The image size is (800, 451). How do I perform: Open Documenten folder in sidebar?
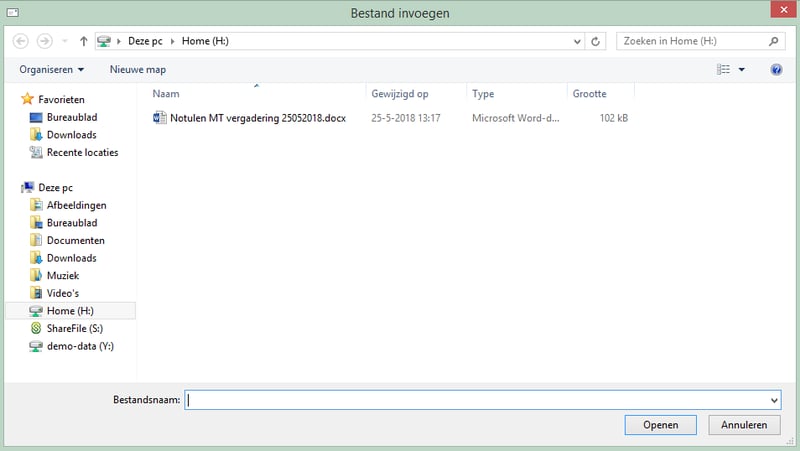[x=76, y=240]
